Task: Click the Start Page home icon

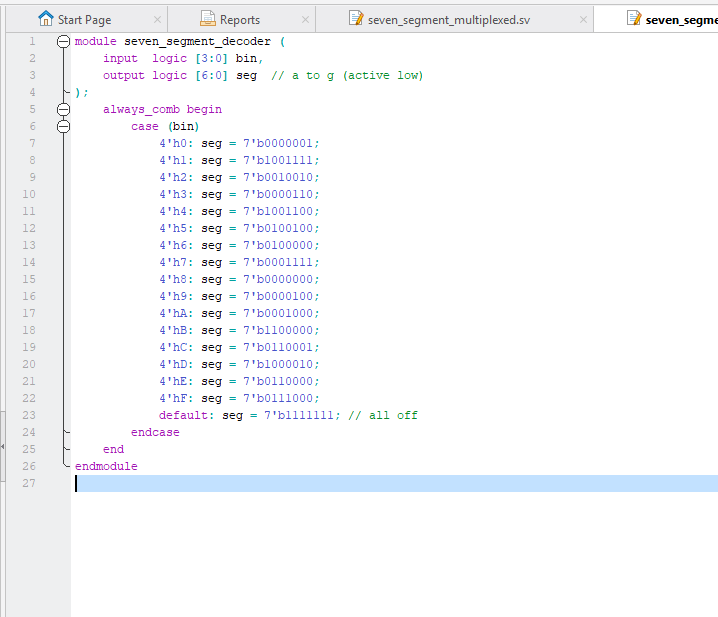Action: tap(46, 19)
